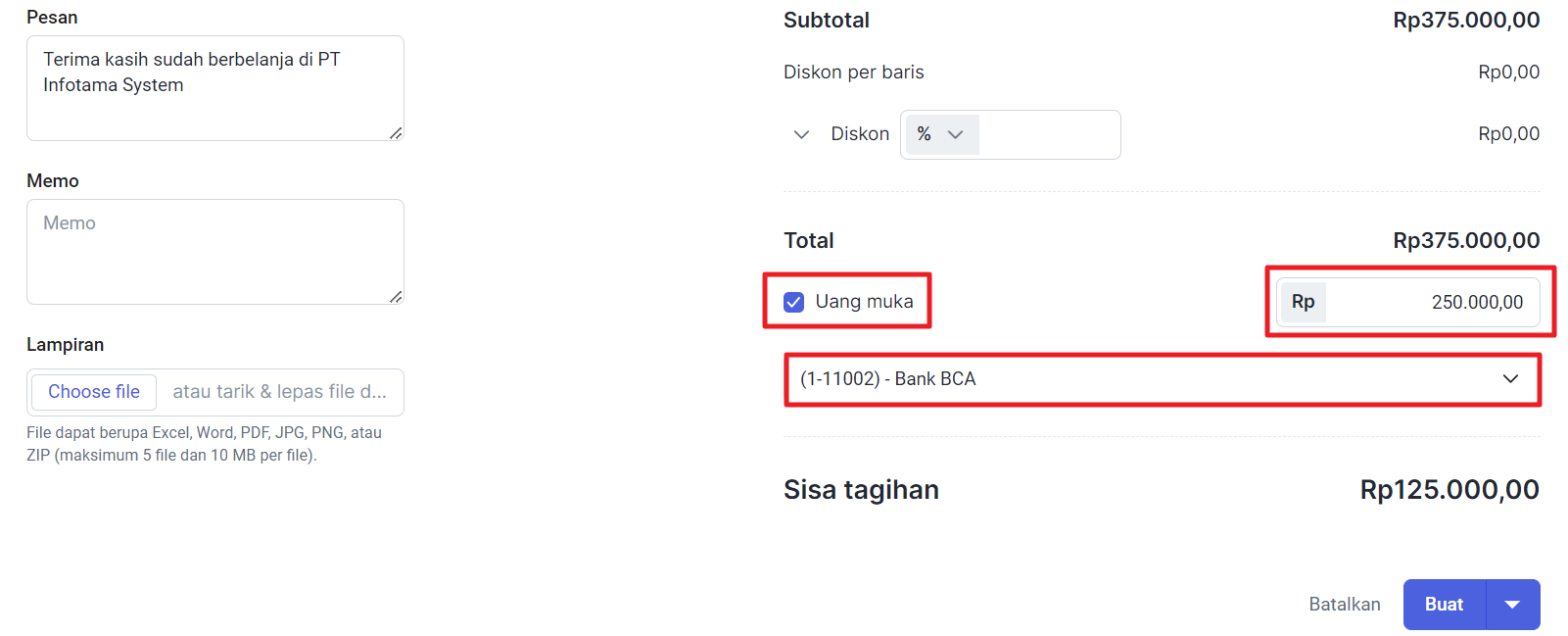The height and width of the screenshot is (636, 1568).
Task: Focus the Memo text area
Action: click(215, 252)
